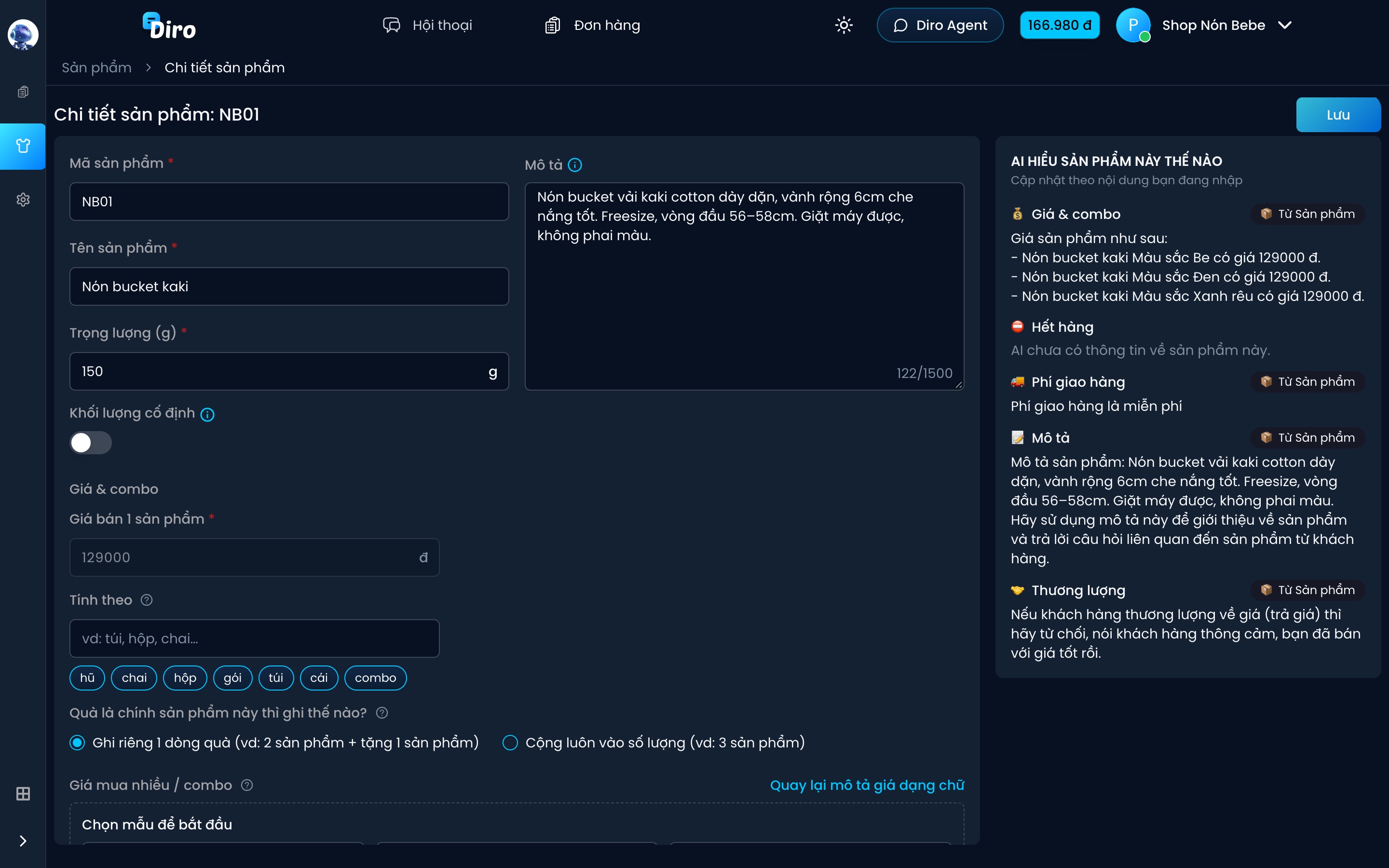
Task: Choose the hộp unit chip
Action: [185, 678]
